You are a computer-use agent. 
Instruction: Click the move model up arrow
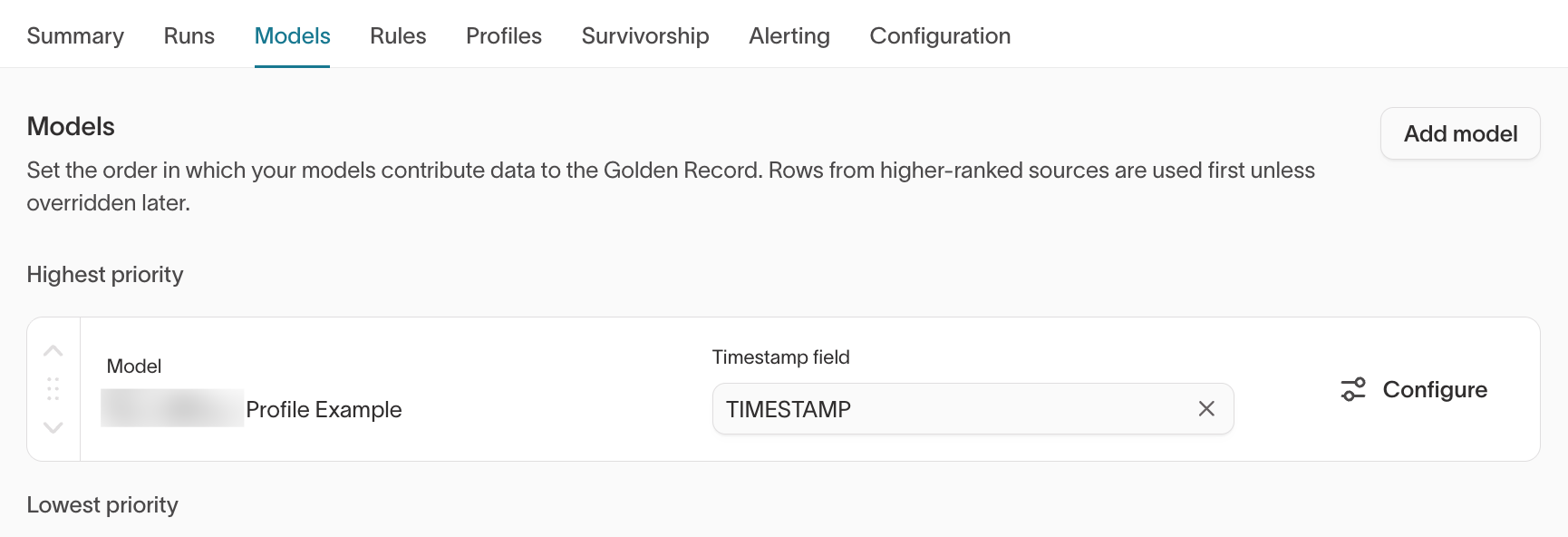(53, 351)
